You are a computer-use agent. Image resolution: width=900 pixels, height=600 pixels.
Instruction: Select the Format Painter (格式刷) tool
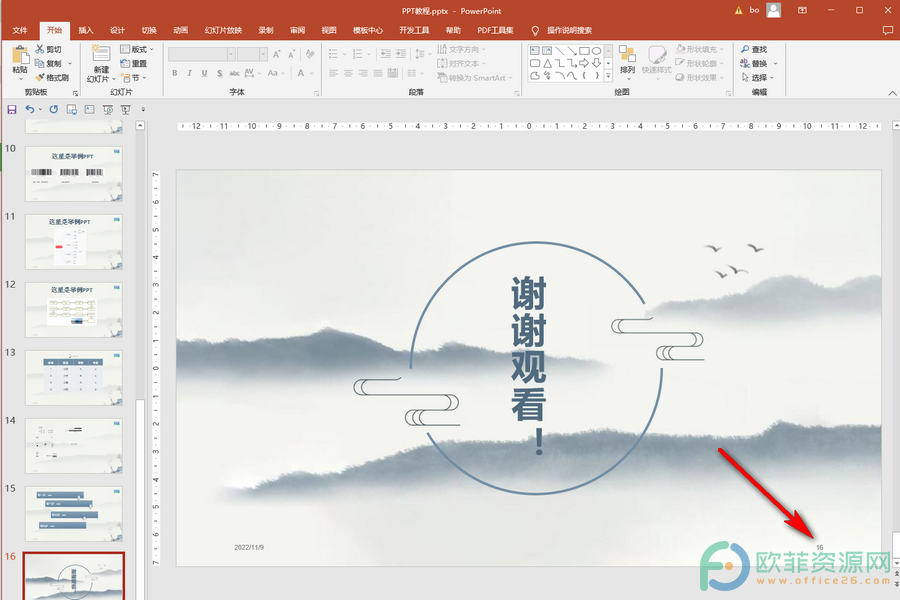(x=52, y=78)
